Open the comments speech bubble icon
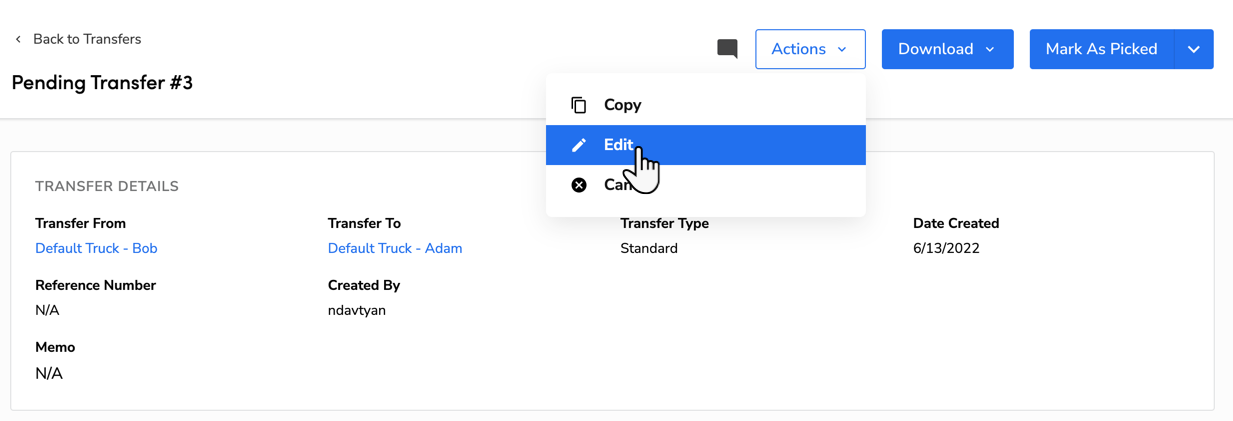The image size is (1233, 421). 727,49
